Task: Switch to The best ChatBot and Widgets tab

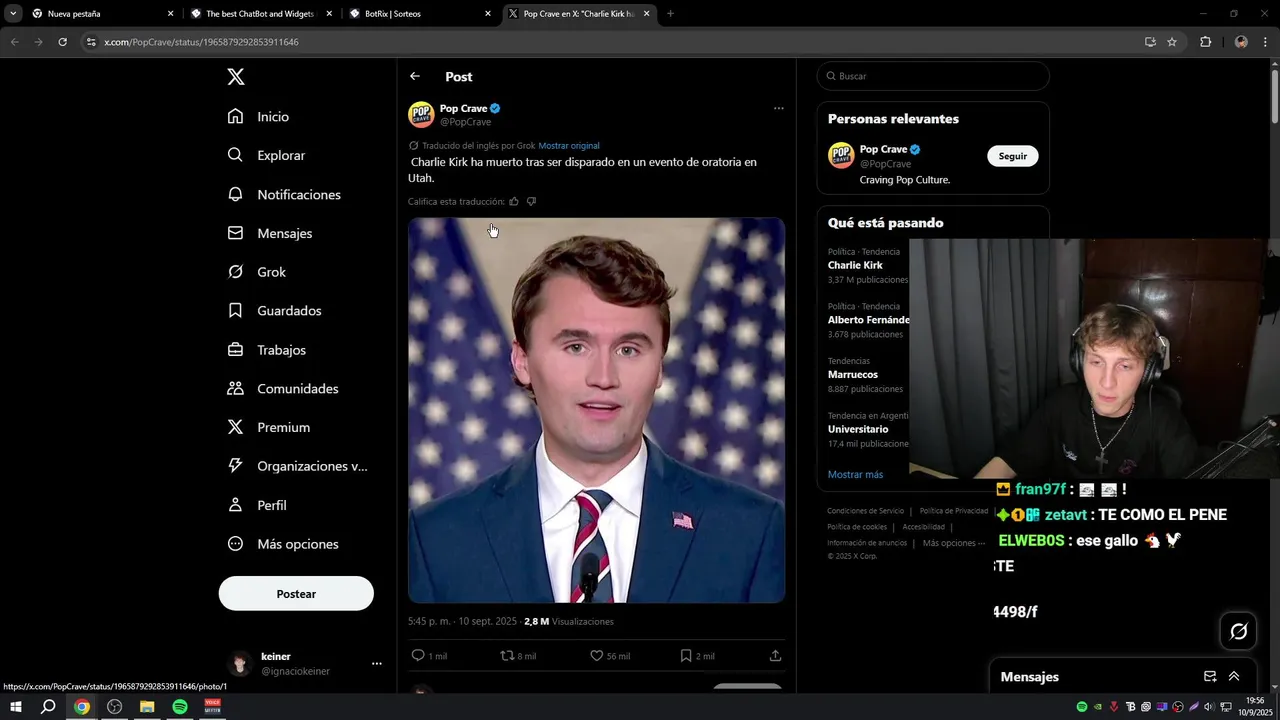Action: [x=260, y=14]
